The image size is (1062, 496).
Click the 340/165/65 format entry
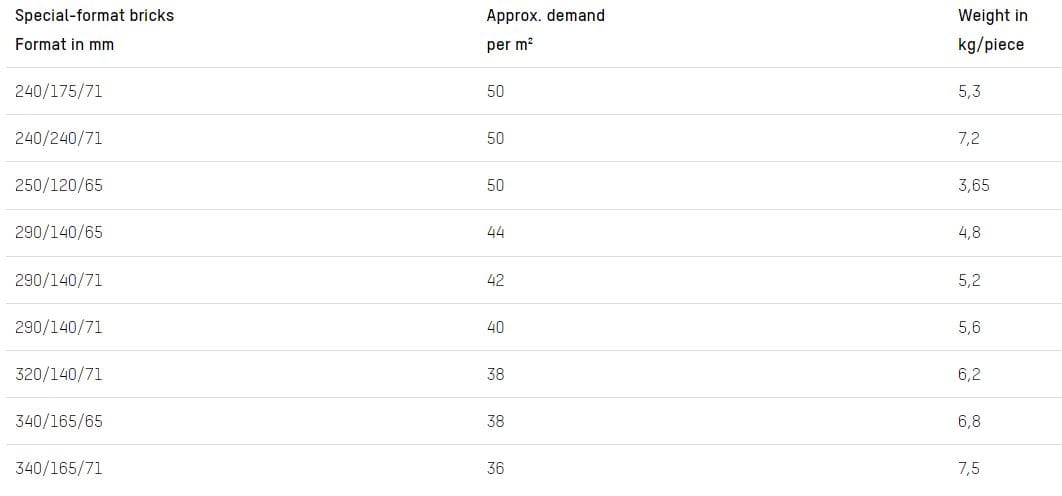point(58,421)
